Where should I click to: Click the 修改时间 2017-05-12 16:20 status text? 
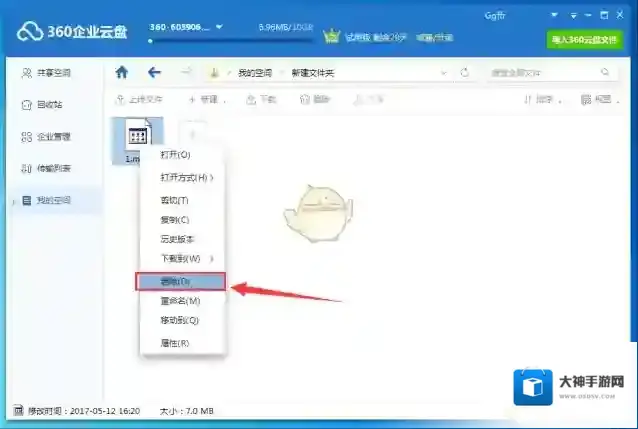pos(83,411)
